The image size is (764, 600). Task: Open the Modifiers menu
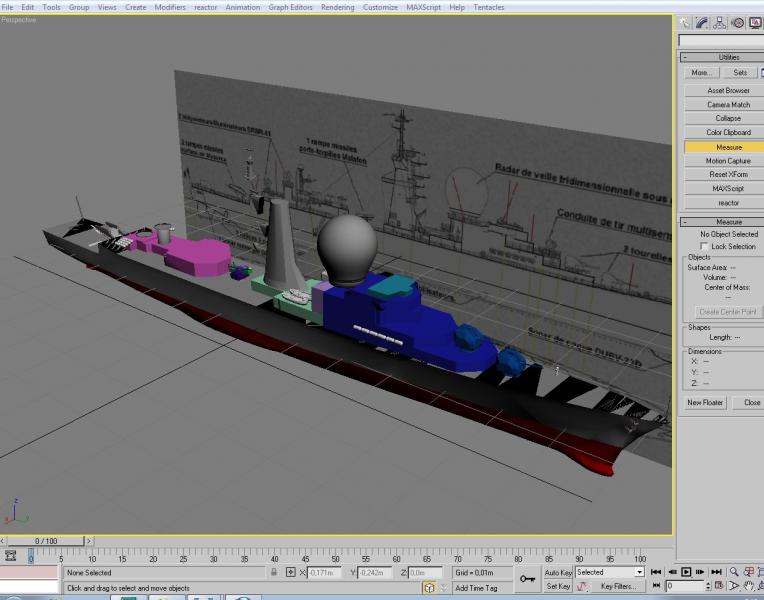(170, 7)
